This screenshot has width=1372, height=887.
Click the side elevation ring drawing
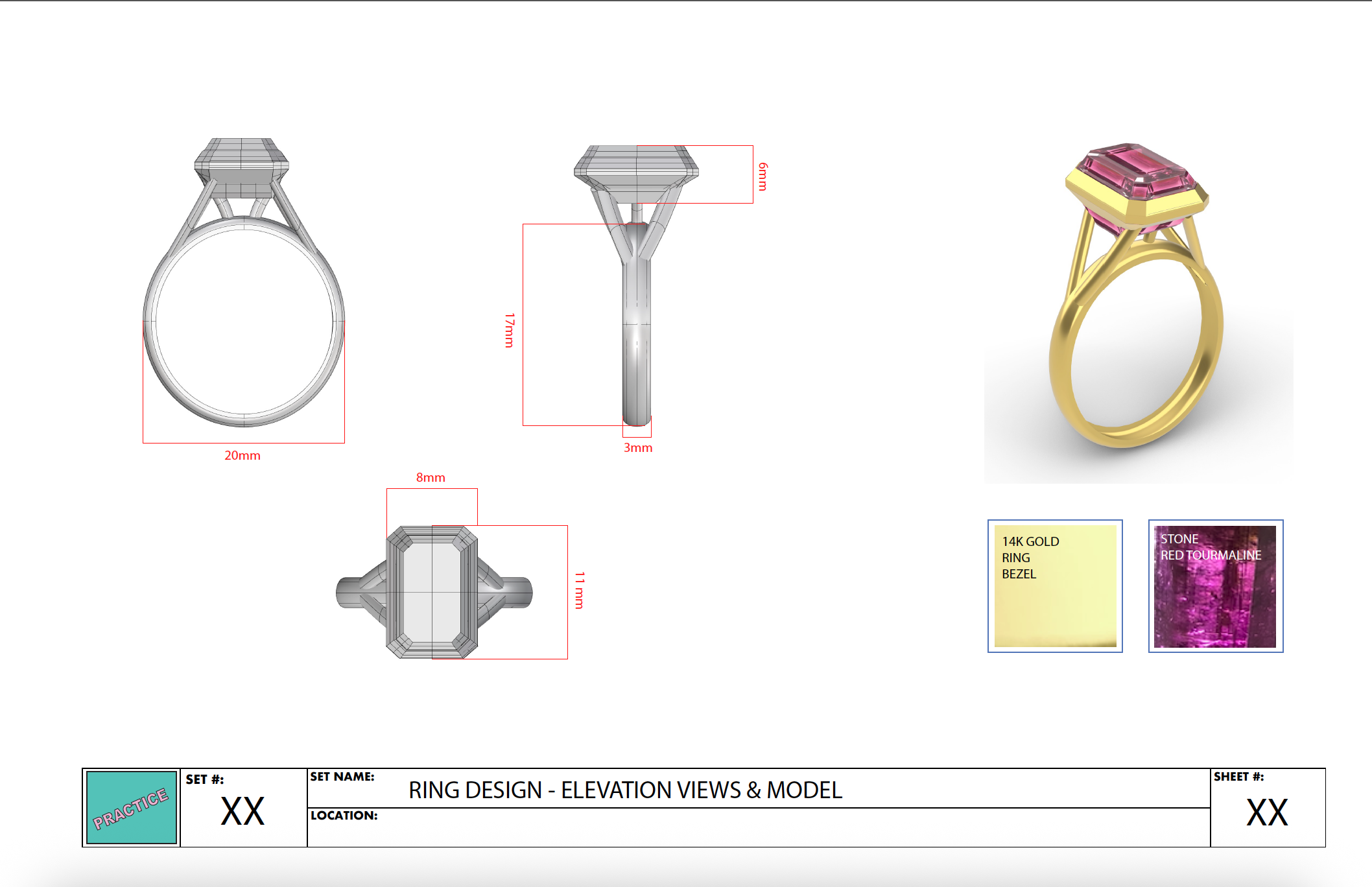pyautogui.click(x=637, y=285)
